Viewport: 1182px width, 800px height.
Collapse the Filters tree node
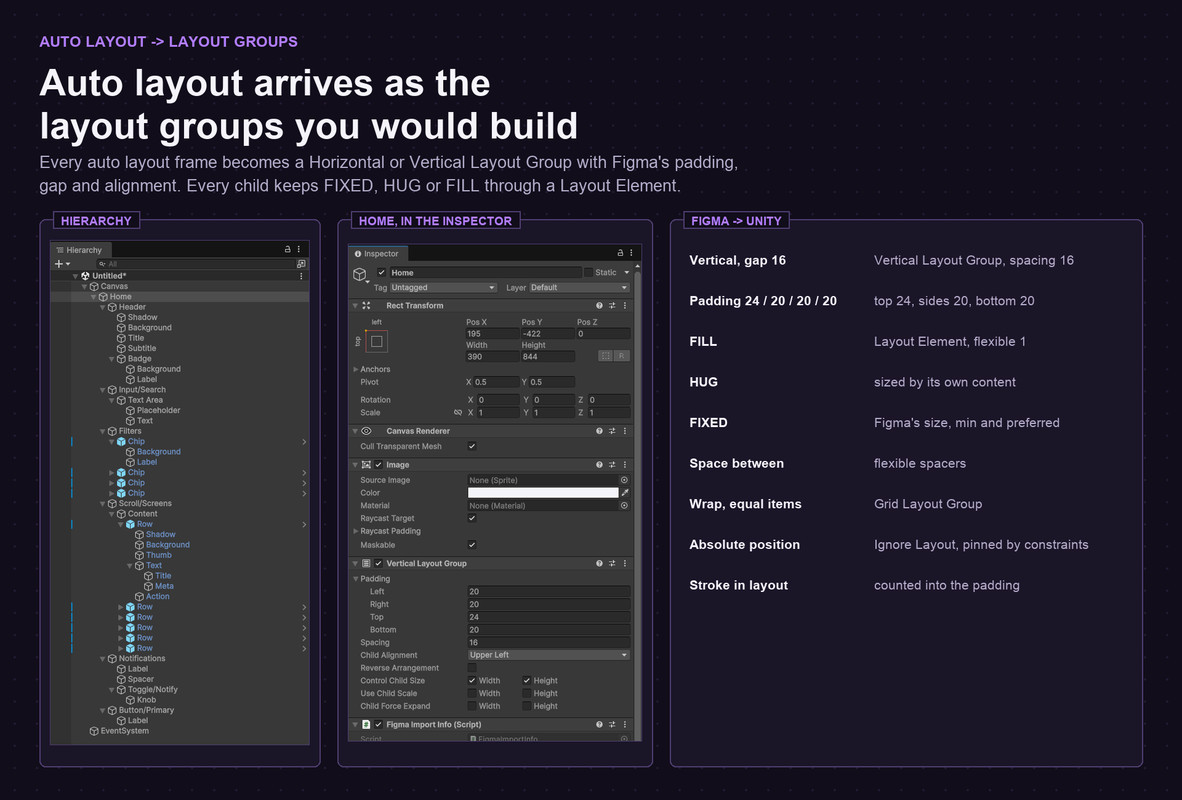[103, 431]
